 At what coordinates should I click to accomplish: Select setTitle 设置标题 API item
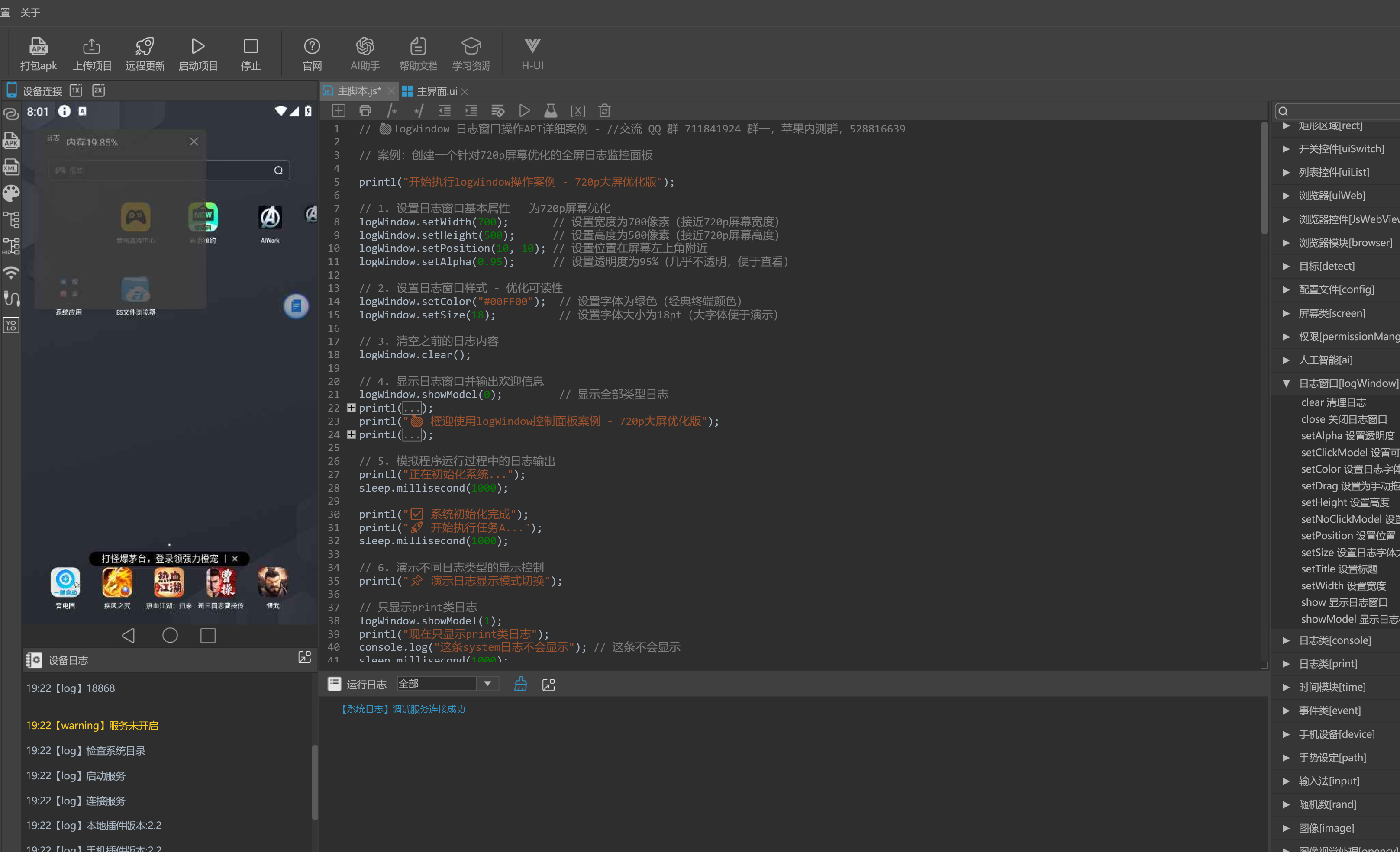coord(1339,569)
